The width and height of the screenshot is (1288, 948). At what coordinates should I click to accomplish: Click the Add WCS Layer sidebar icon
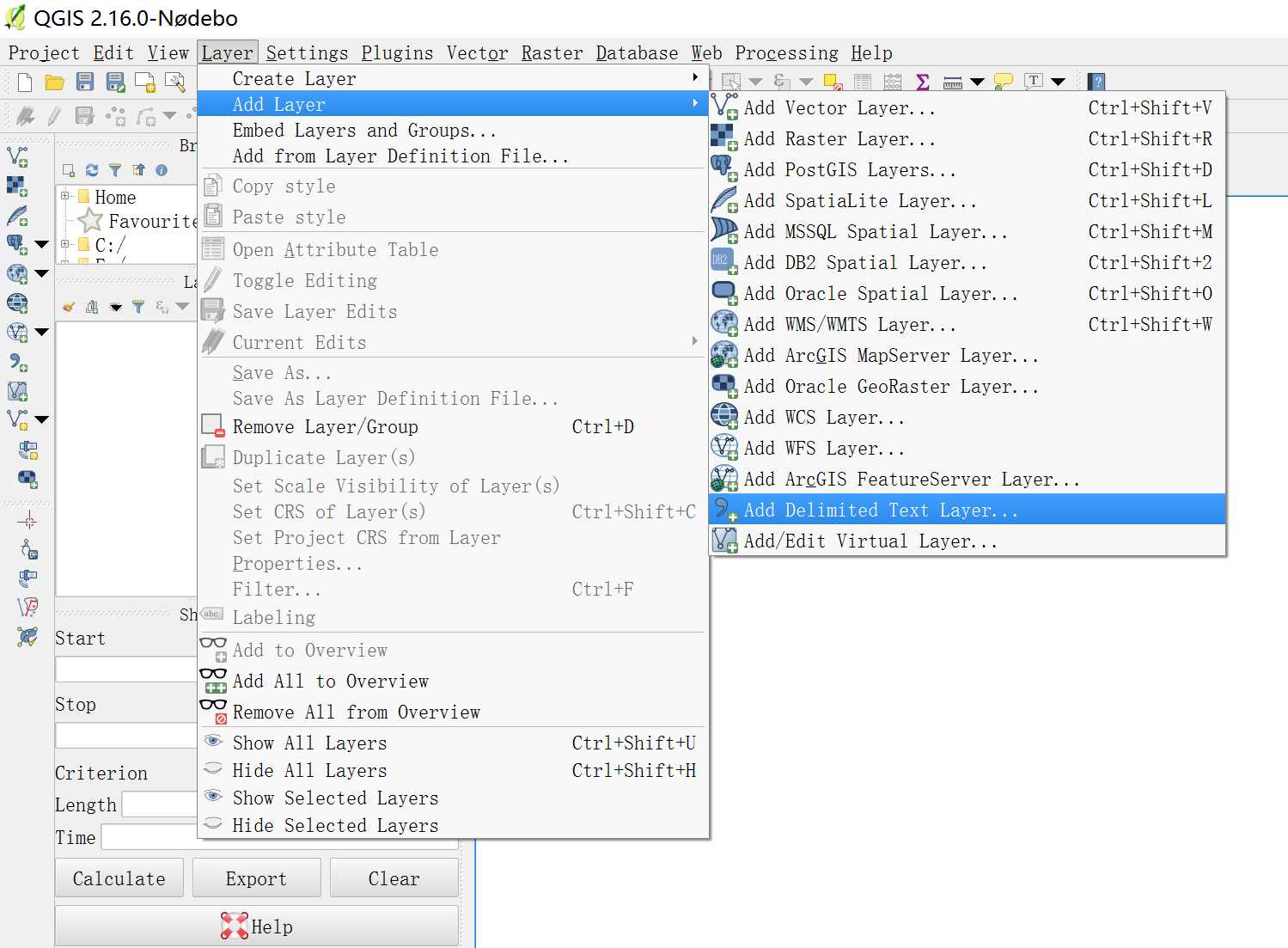17,303
